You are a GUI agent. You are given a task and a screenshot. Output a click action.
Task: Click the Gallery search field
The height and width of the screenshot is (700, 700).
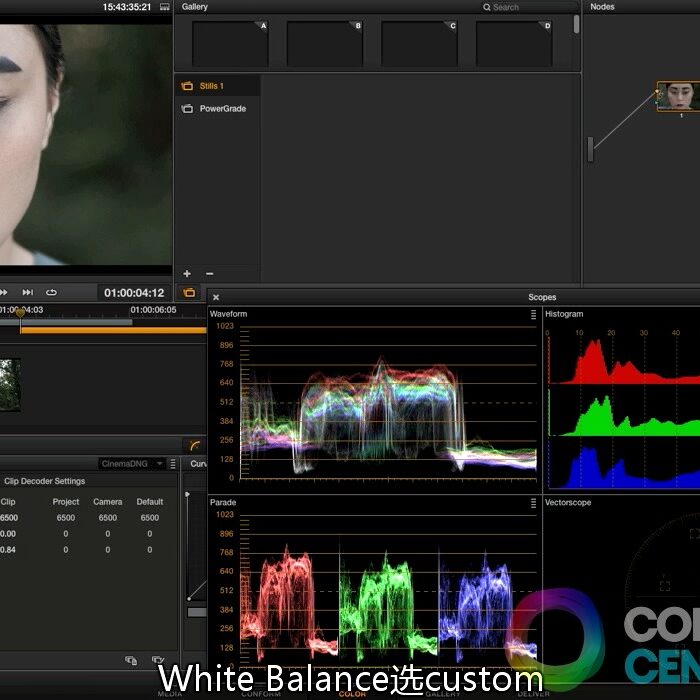(525, 7)
